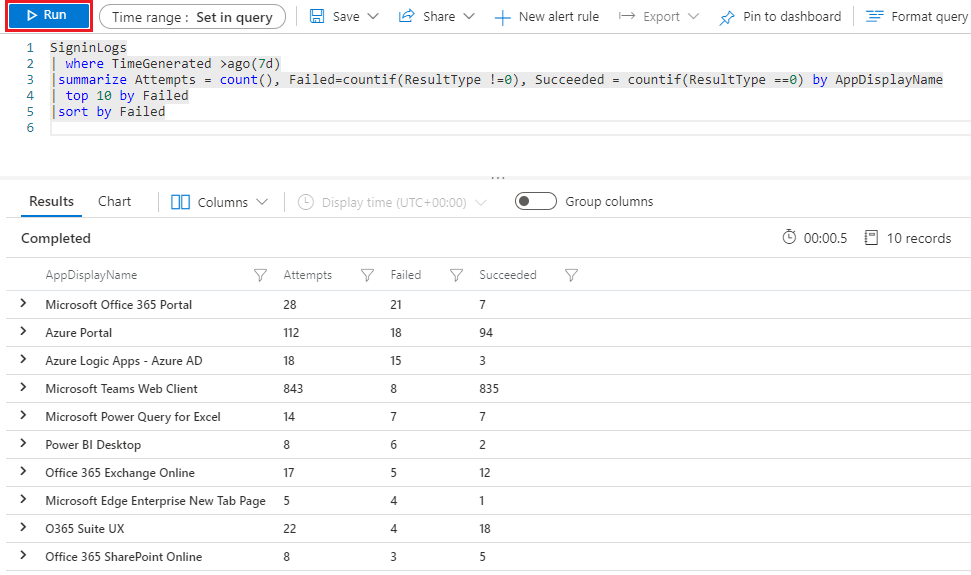Screen dimensions: 971x575
Task: Click the Save disk icon
Action: (317, 17)
